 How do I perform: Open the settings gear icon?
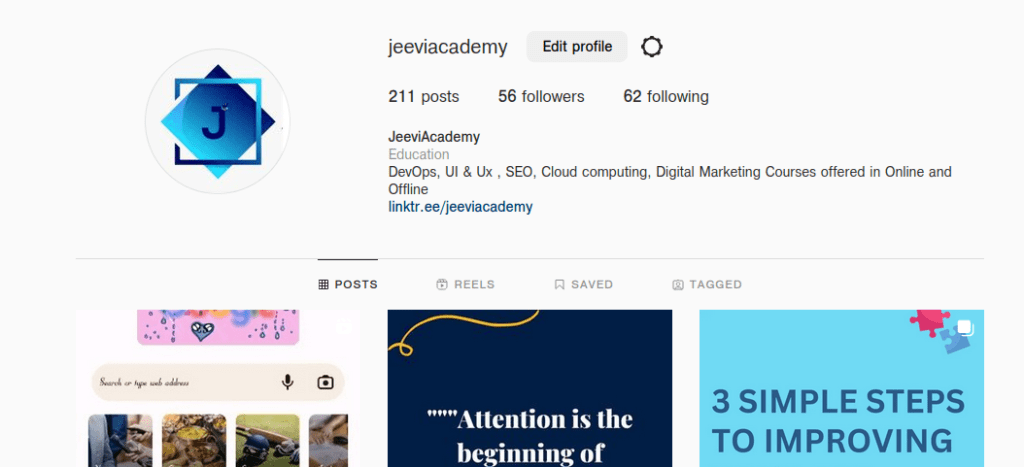coord(651,47)
